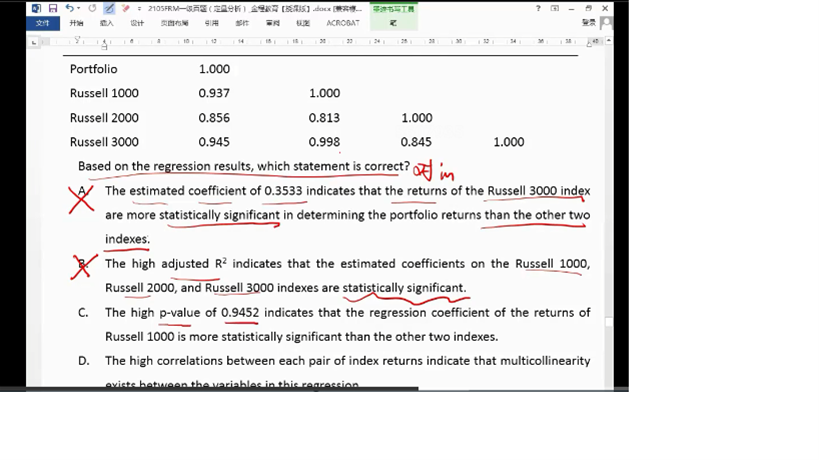Open the 文件 (File) tab

tap(43, 23)
